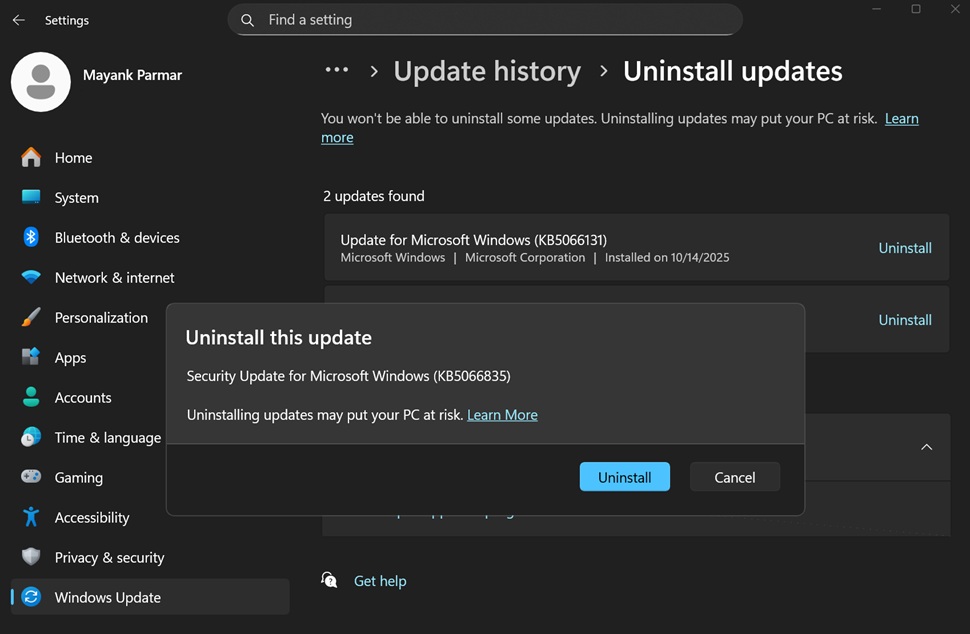Confirm Uninstall in the dialog
The image size is (970, 634).
(x=624, y=477)
